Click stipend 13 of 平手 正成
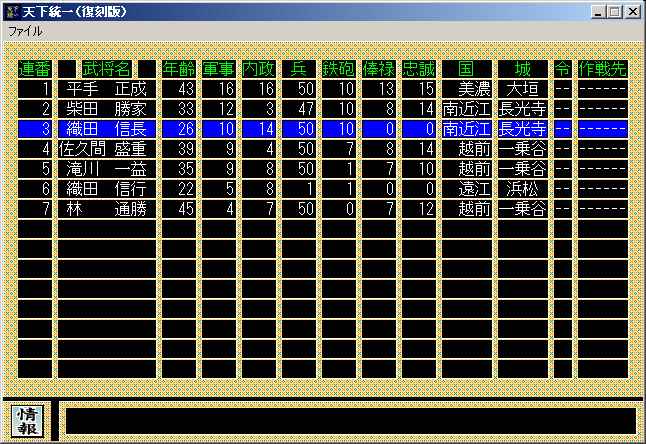The height and width of the screenshot is (444, 646). tap(379, 89)
